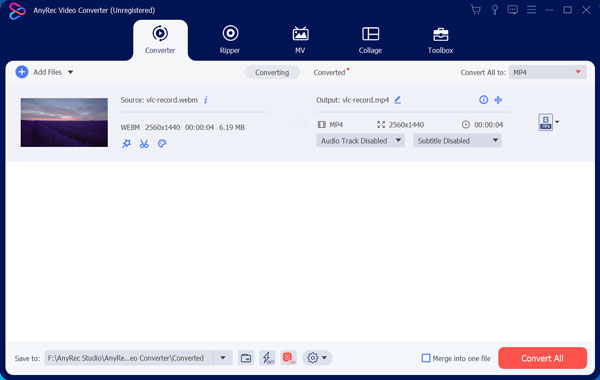Open the Convert All to MP4 dropdown

[x=547, y=72]
